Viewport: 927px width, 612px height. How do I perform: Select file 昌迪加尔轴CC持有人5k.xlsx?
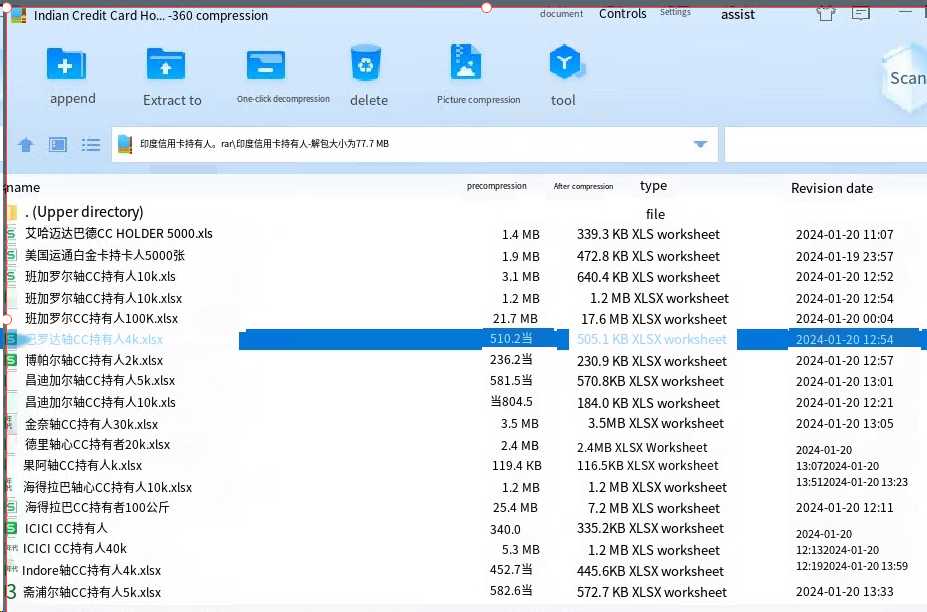(x=100, y=380)
